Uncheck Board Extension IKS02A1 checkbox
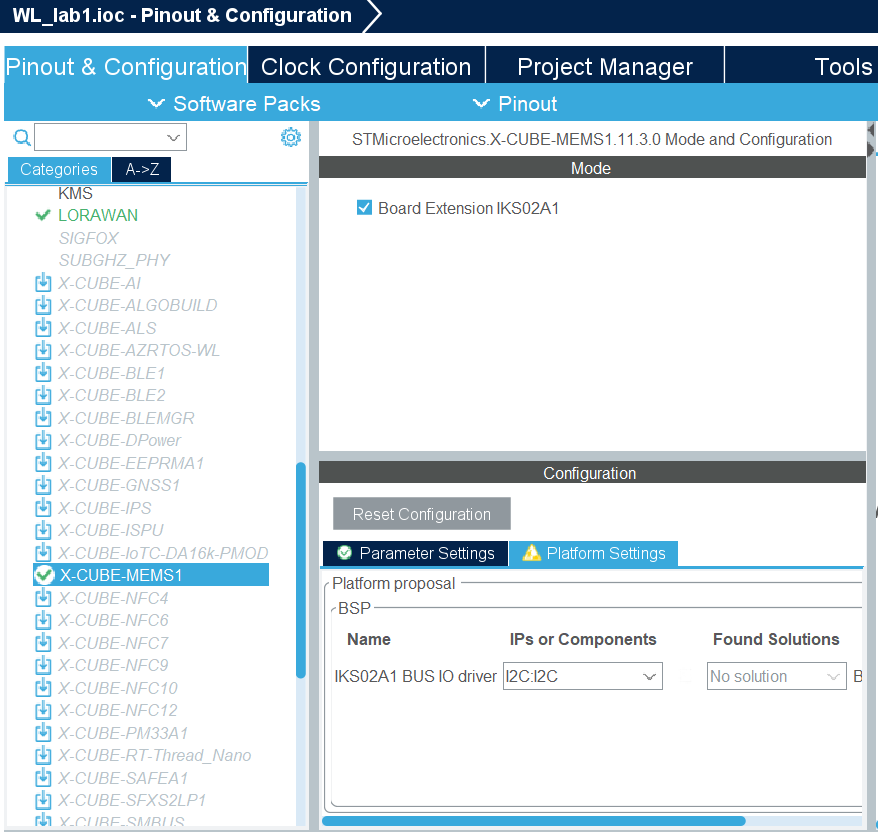Screen dimensions: 878x835 tap(364, 208)
